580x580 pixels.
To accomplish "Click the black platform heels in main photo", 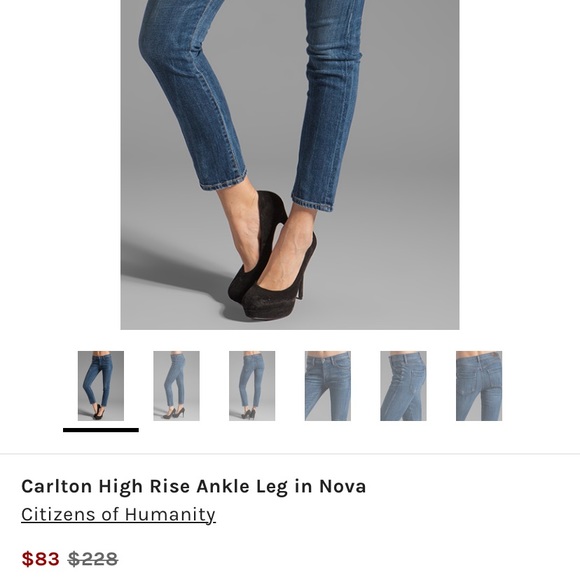I will [273, 259].
